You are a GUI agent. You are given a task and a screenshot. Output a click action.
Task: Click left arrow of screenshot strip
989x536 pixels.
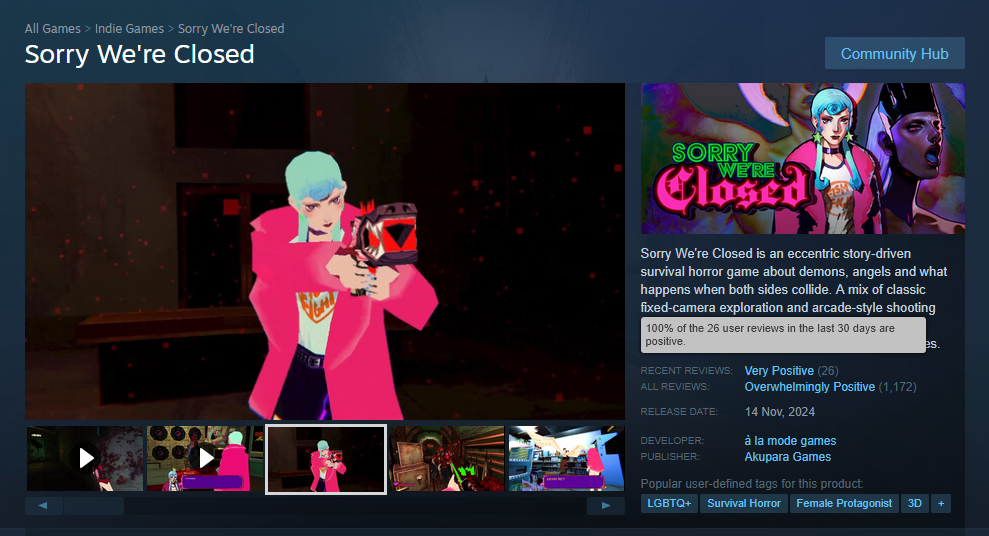click(x=44, y=506)
